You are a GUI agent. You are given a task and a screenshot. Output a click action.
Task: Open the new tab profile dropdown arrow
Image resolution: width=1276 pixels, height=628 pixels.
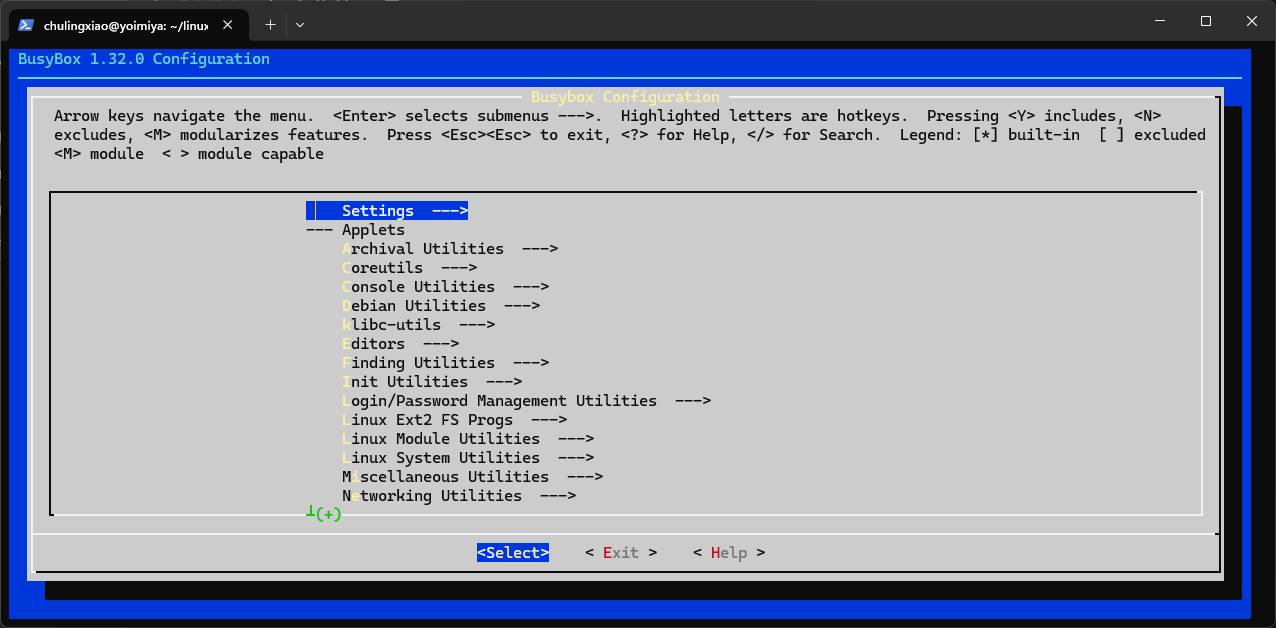[x=300, y=23]
